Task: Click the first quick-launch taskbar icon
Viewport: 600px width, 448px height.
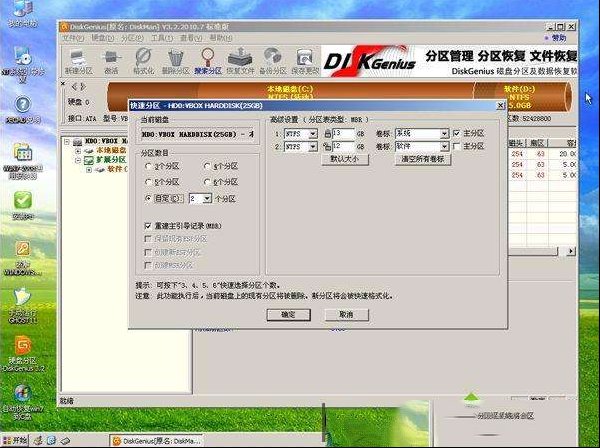Action: [38, 441]
